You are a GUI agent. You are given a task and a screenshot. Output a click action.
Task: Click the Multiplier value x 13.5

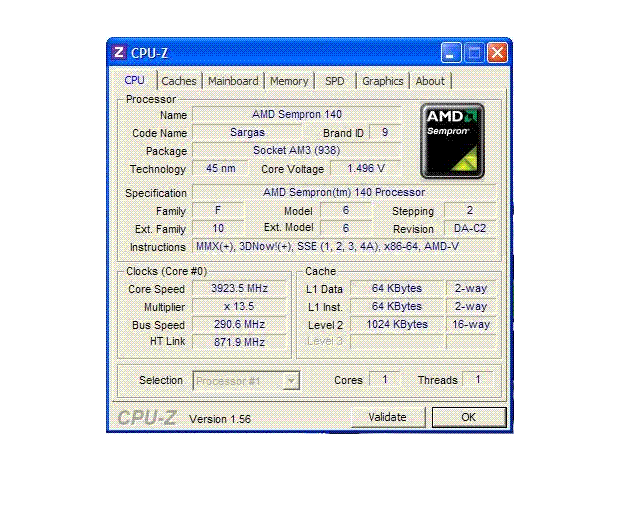pos(239,306)
